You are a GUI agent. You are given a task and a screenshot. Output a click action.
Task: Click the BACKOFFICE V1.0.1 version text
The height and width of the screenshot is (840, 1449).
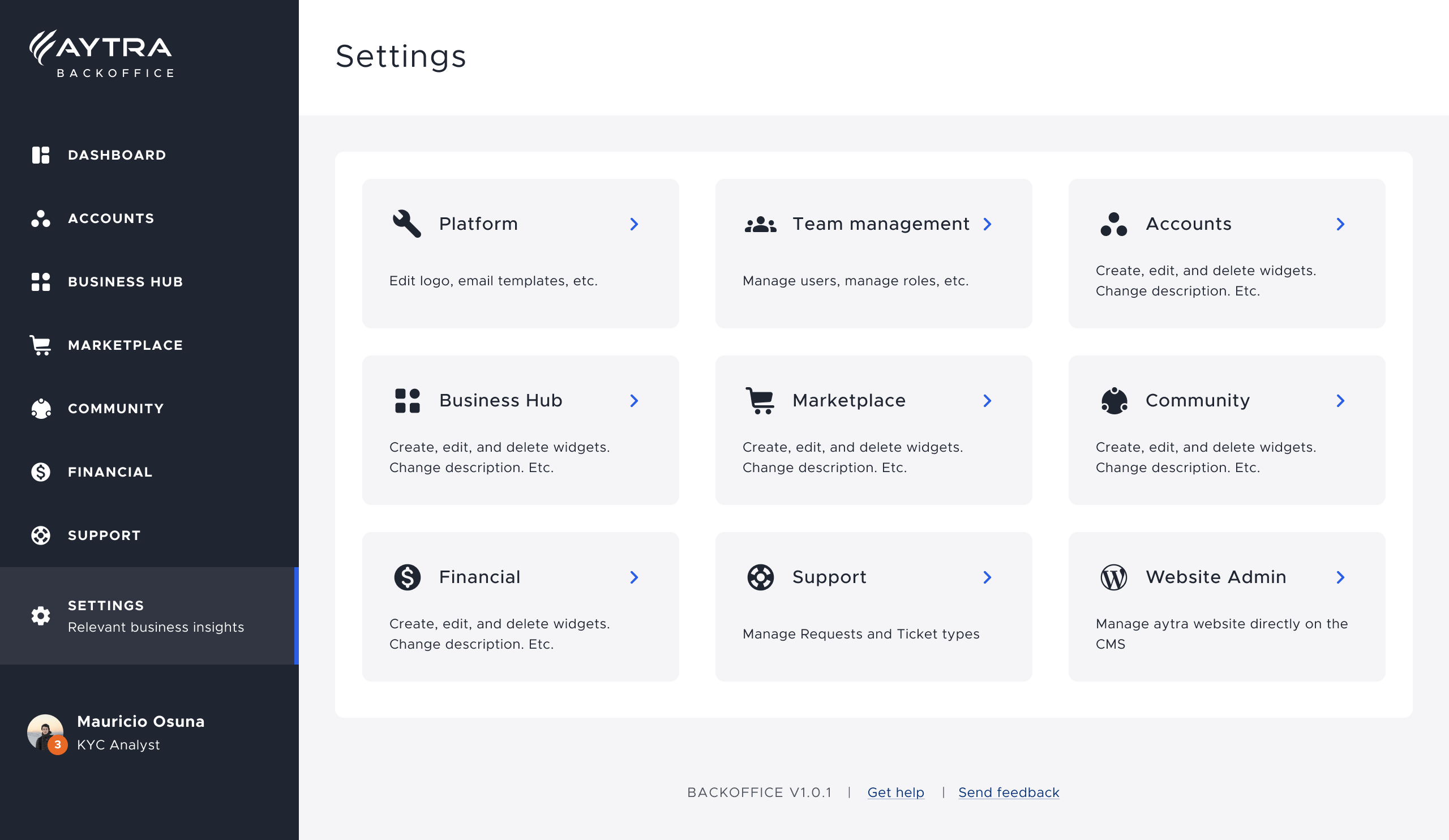coord(759,792)
